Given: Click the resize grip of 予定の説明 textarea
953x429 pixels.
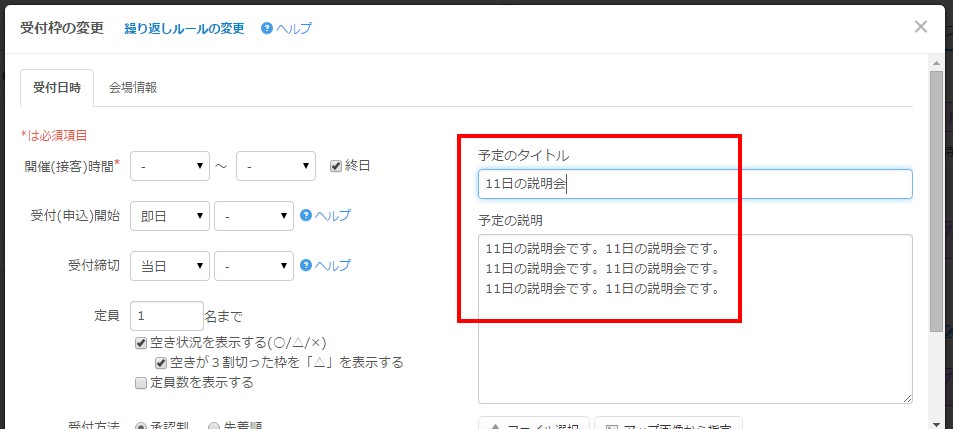Looking at the screenshot, I should click(907, 398).
